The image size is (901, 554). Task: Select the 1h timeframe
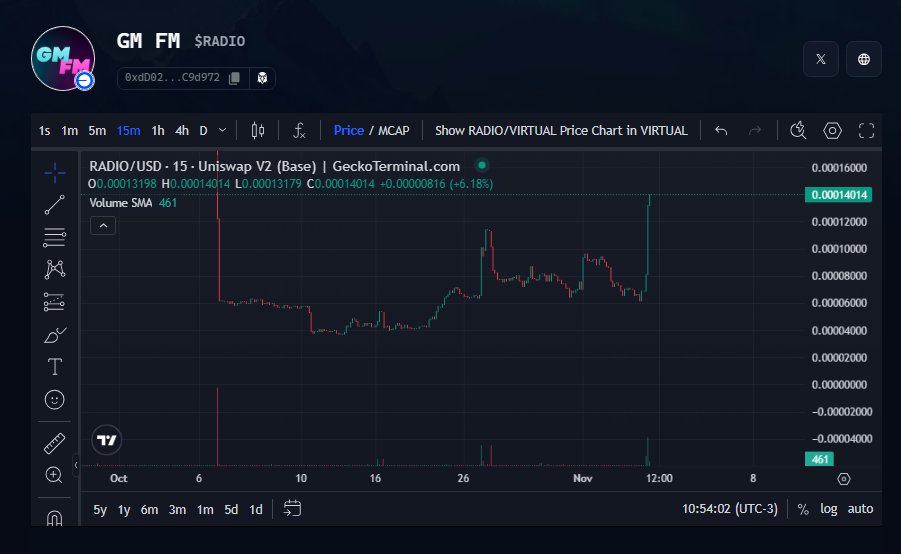pos(158,131)
